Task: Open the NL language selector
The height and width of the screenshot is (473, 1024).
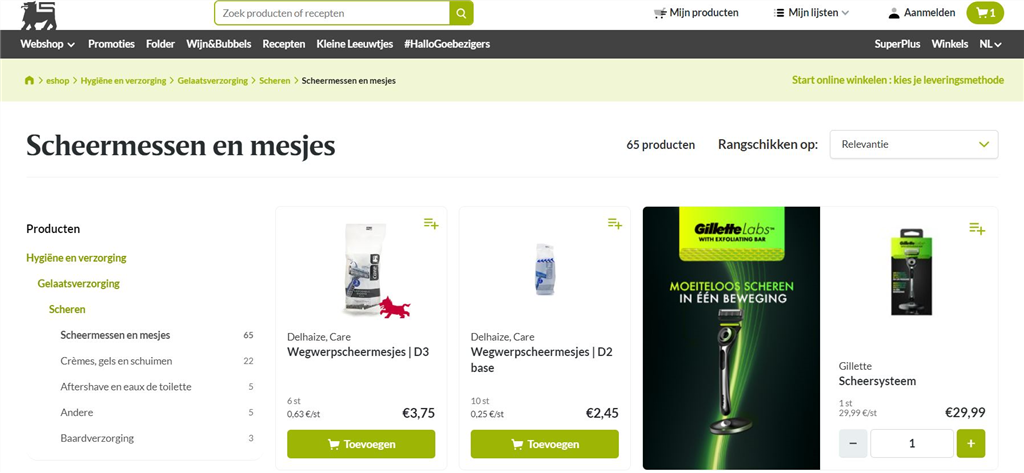Action: click(990, 44)
